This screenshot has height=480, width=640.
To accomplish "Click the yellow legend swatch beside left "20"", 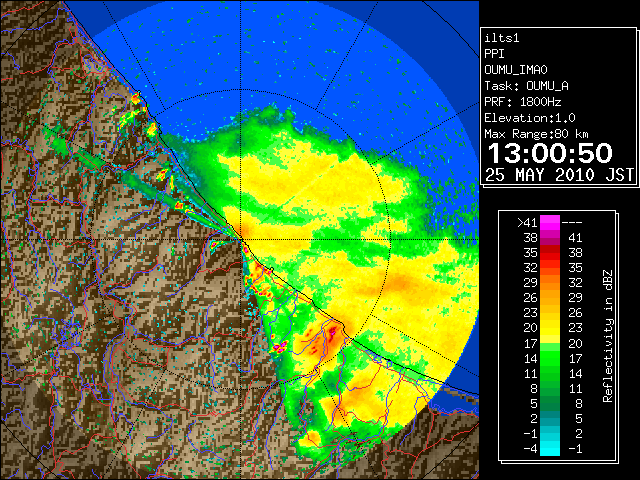I will 550,328.
